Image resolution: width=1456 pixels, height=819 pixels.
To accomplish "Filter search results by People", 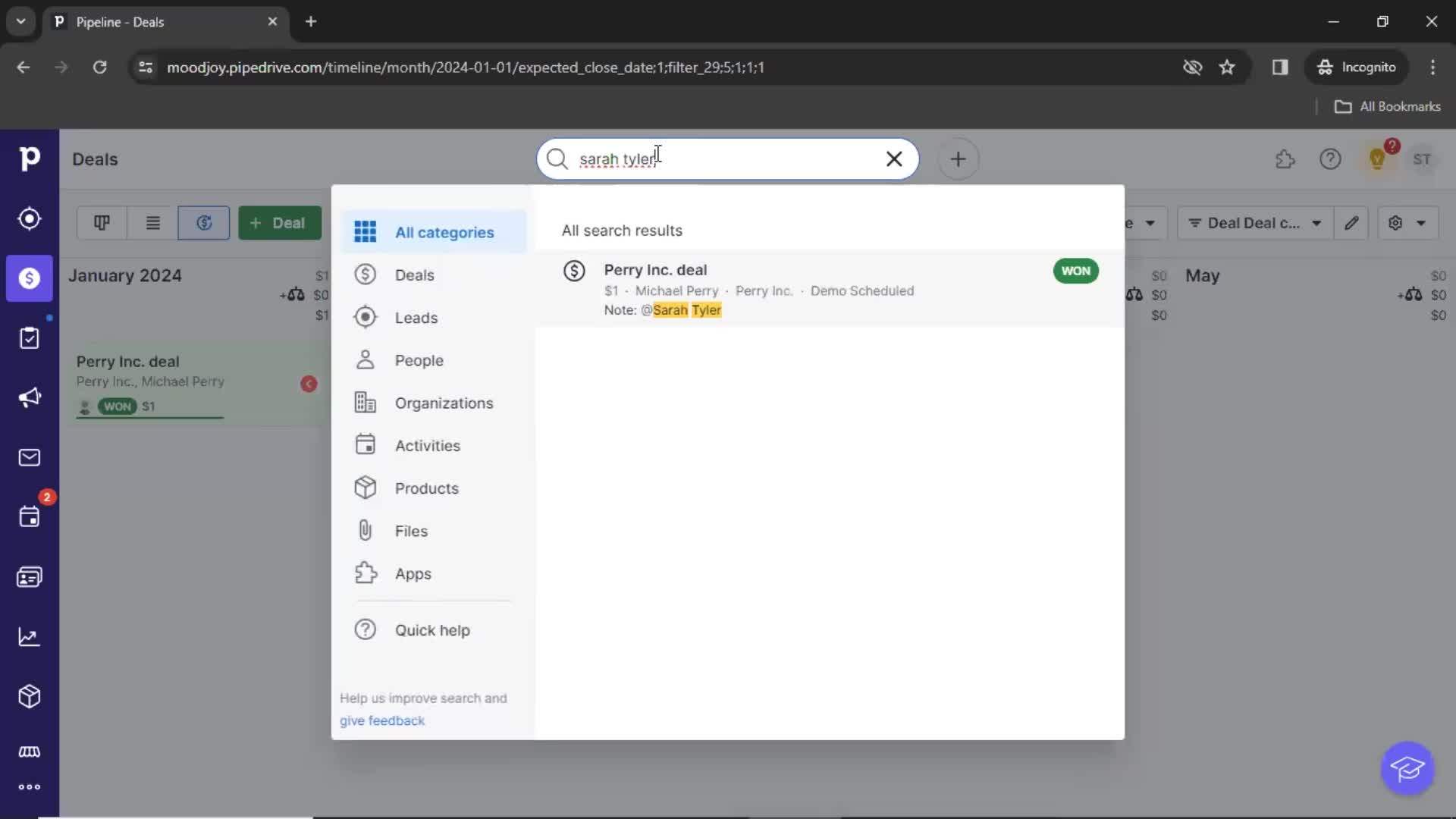I will pyautogui.click(x=434, y=360).
